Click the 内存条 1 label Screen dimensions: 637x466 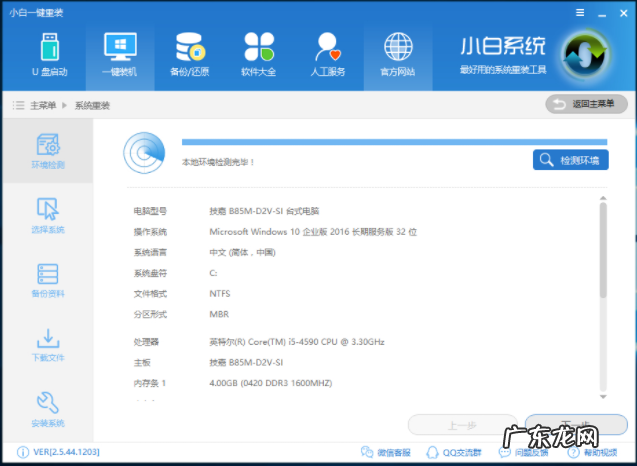click(x=150, y=383)
